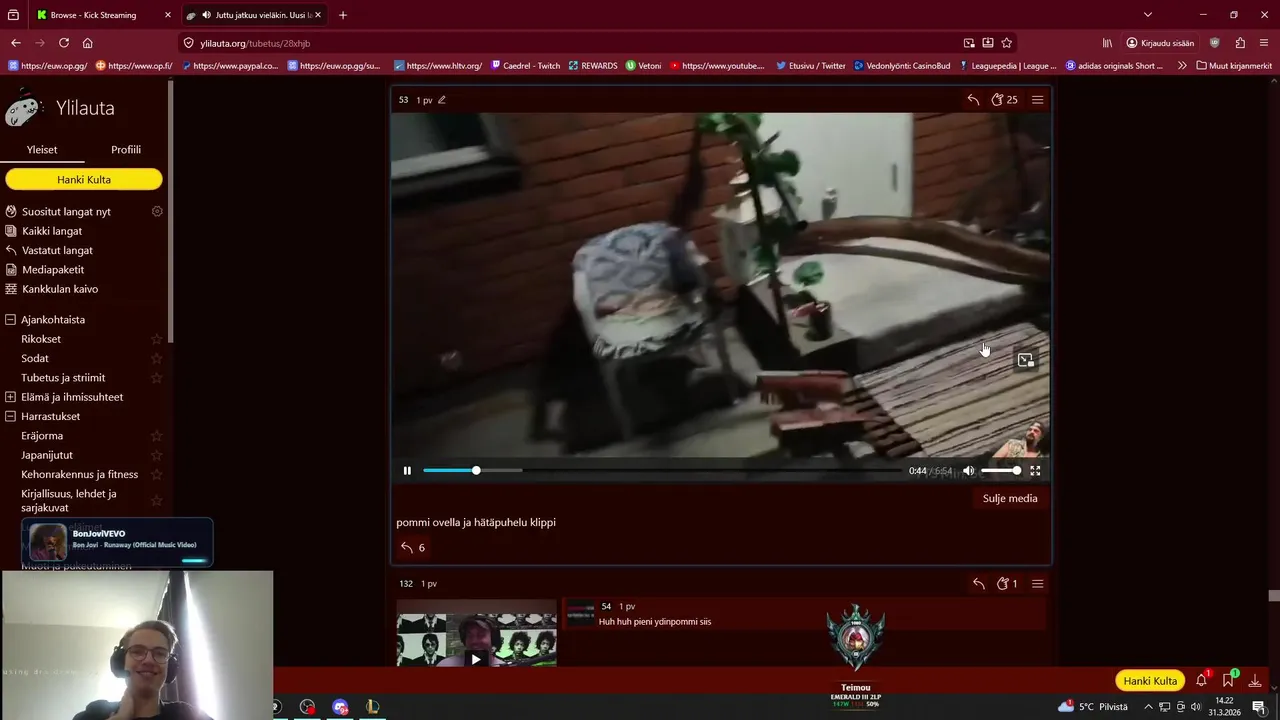Favorite Kehonrakennus ja fitness with star
Screen dimensions: 1280x720
[x=156, y=475]
